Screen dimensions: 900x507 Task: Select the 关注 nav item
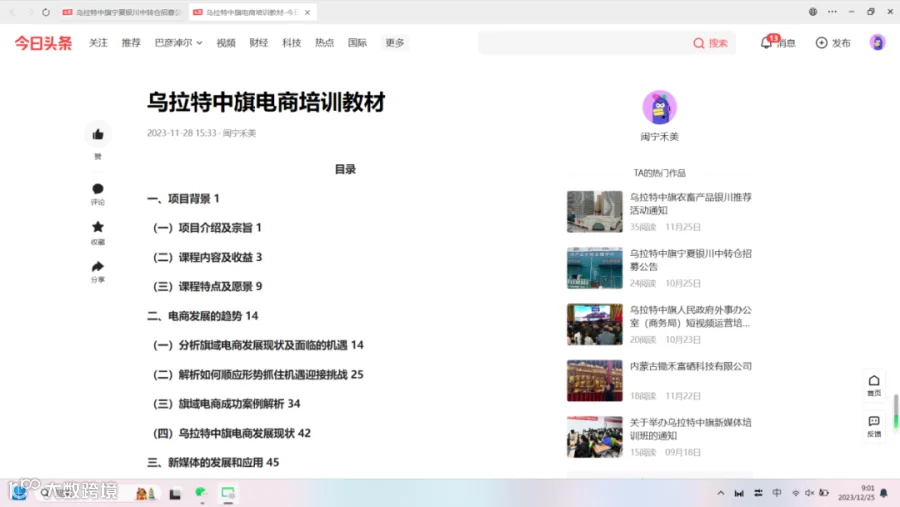pyautogui.click(x=98, y=42)
